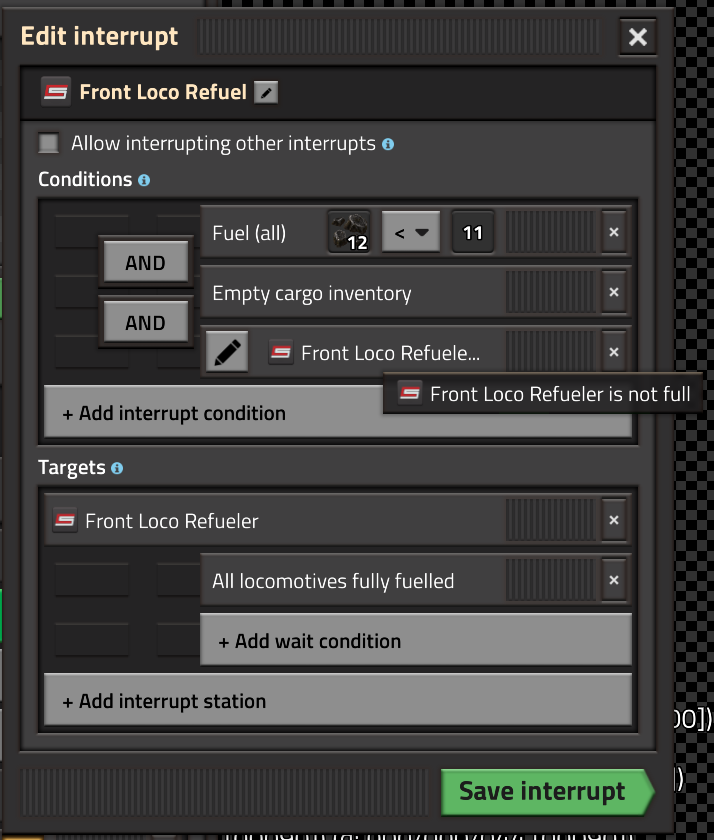The height and width of the screenshot is (840, 714).
Task: Toggle the second AND operator to OR
Action: 146,322
